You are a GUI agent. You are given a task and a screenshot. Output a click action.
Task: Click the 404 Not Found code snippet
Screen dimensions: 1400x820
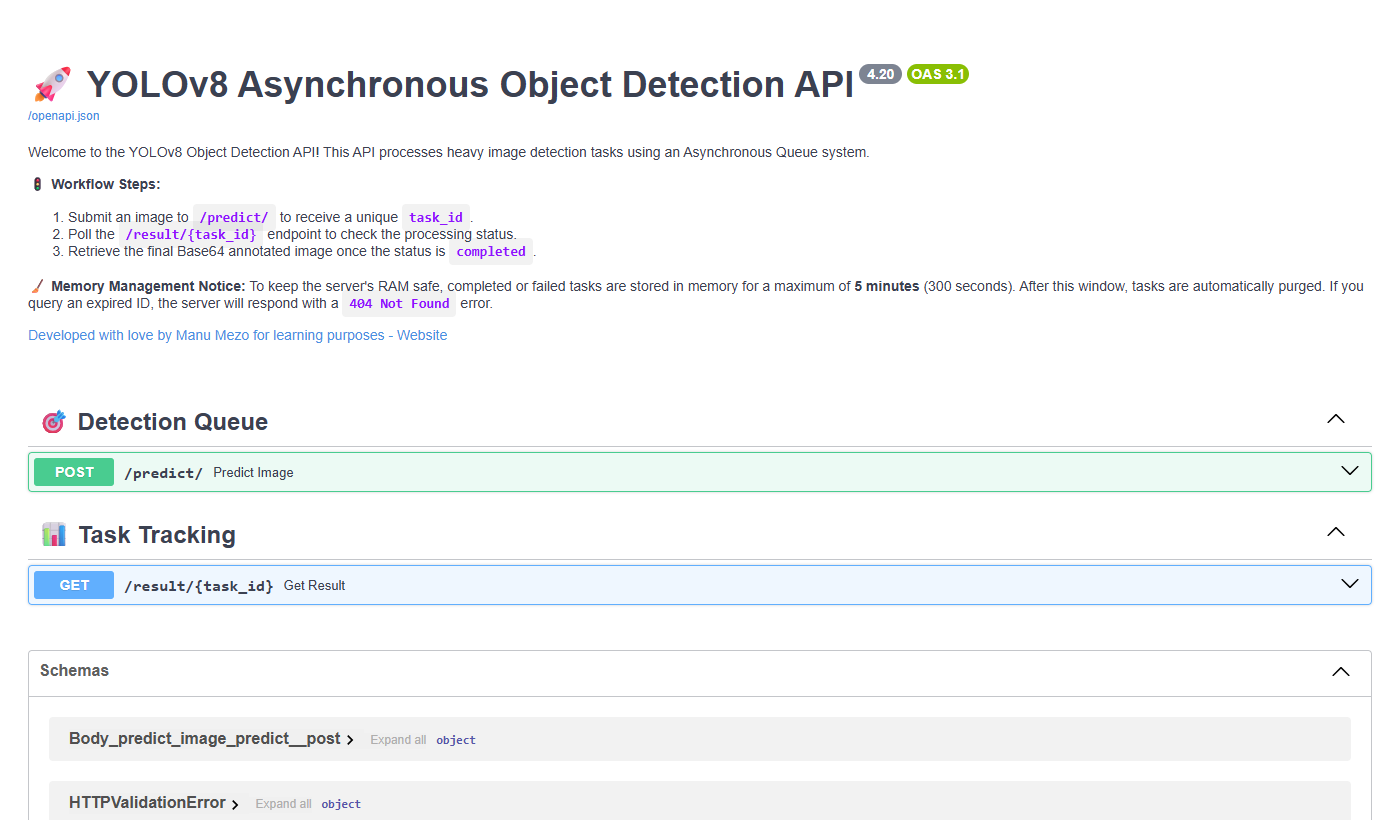399,304
